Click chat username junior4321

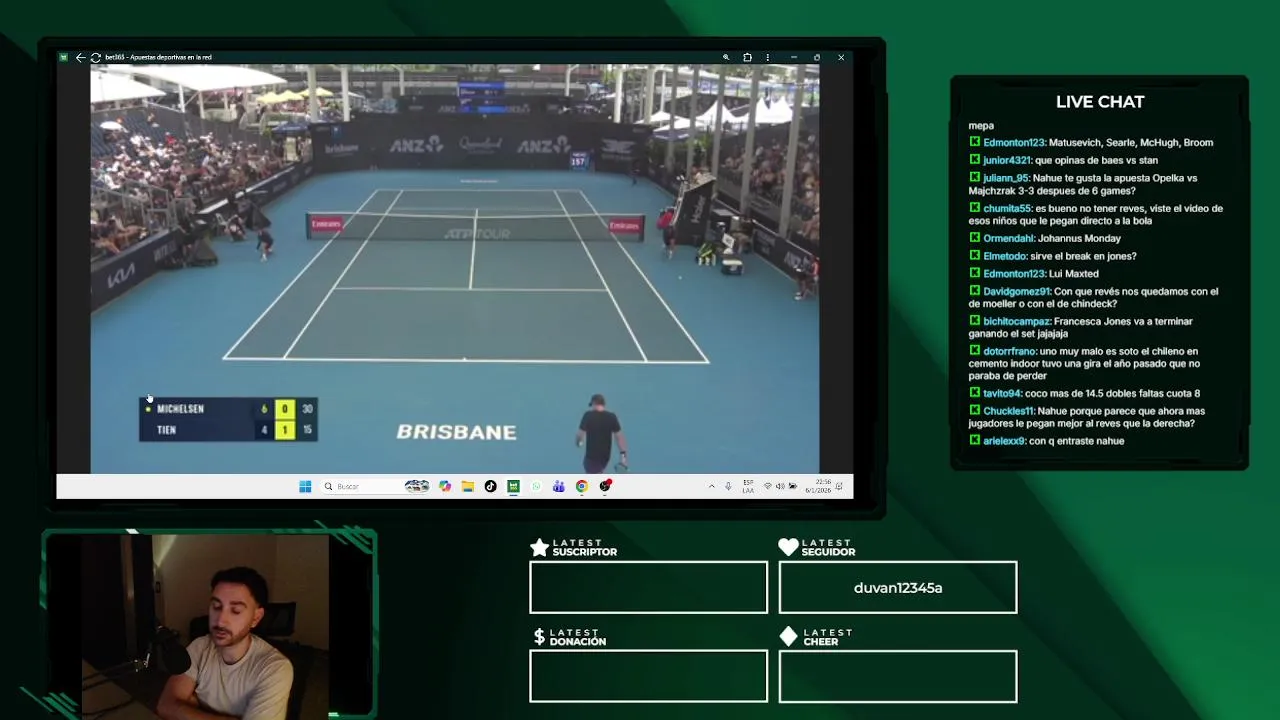(1006, 160)
